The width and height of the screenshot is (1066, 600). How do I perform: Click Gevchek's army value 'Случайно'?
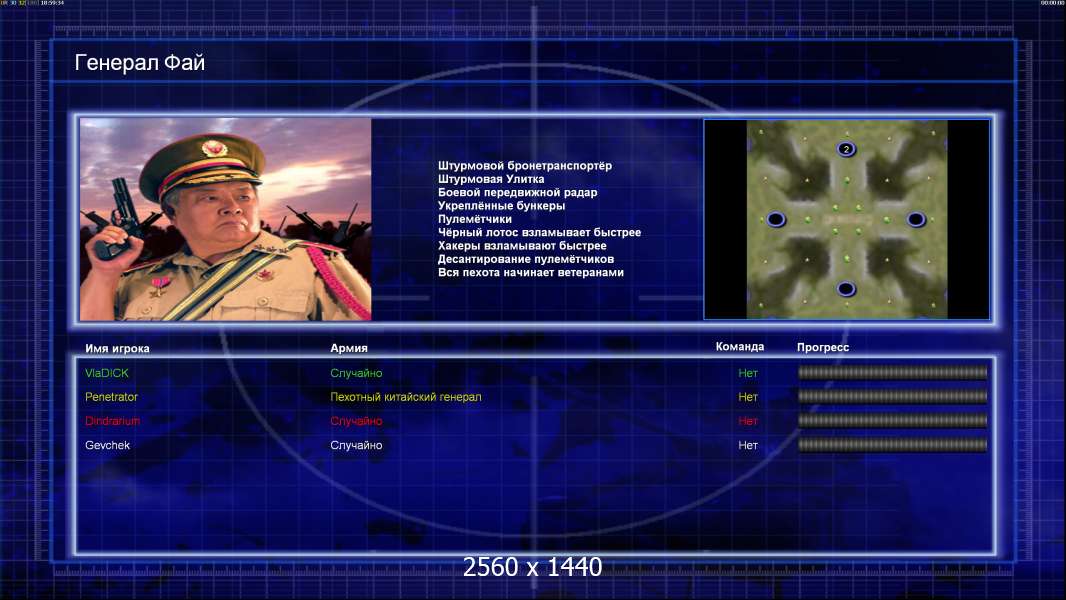click(x=356, y=445)
